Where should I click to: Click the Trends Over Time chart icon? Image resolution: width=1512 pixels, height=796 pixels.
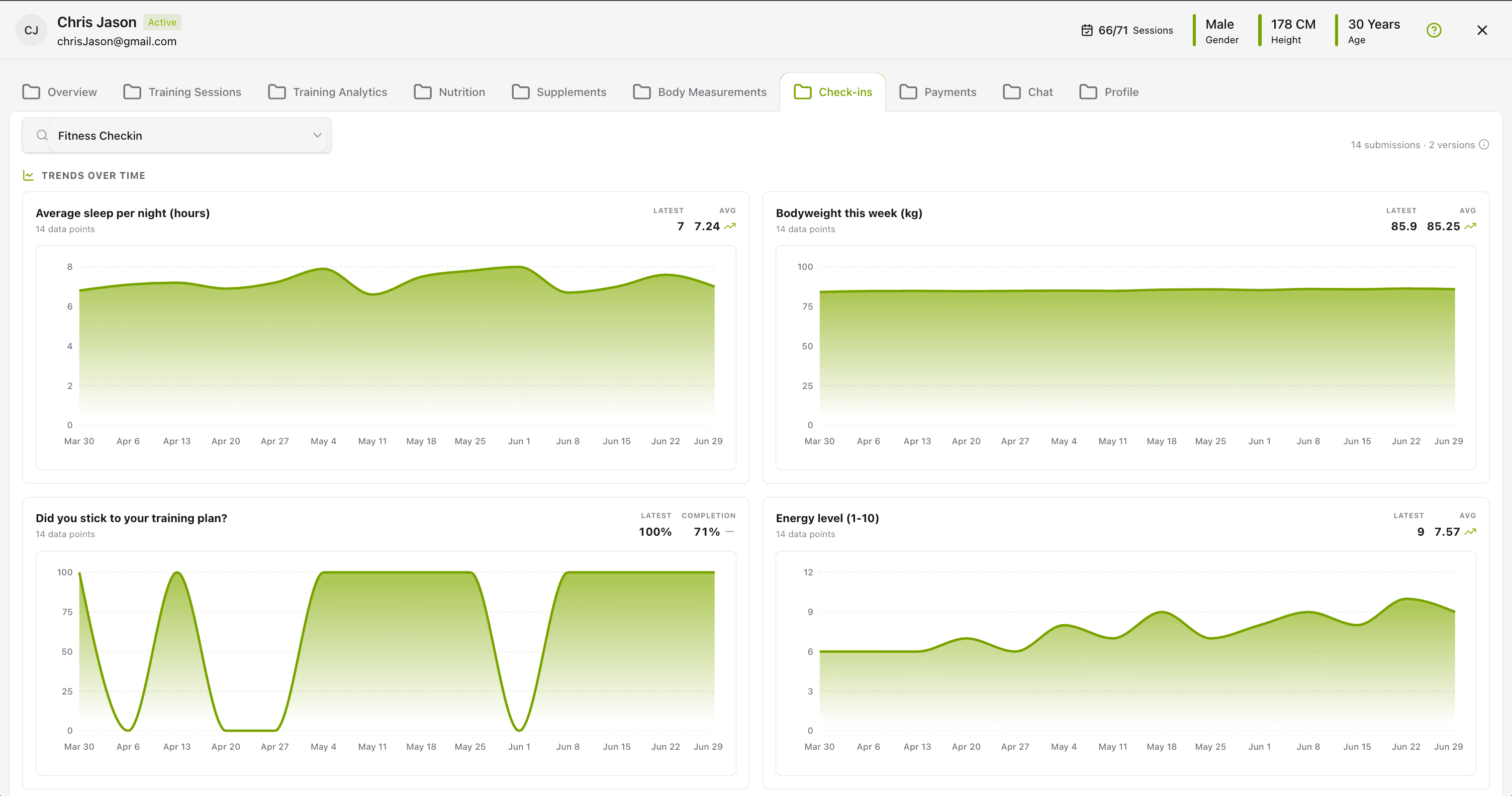point(28,175)
